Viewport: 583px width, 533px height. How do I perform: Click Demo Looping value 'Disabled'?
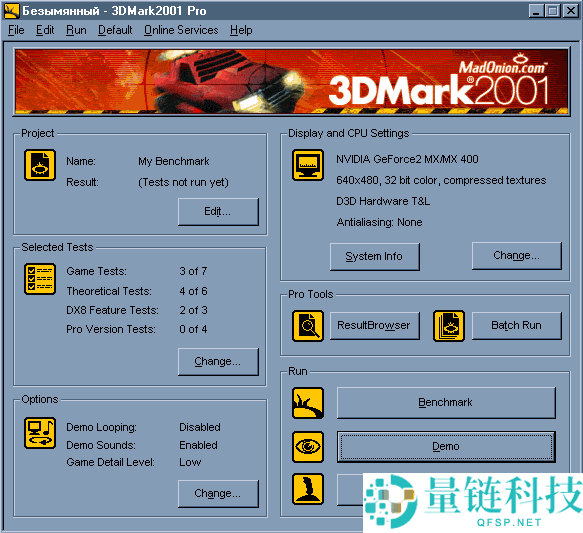tap(200, 427)
